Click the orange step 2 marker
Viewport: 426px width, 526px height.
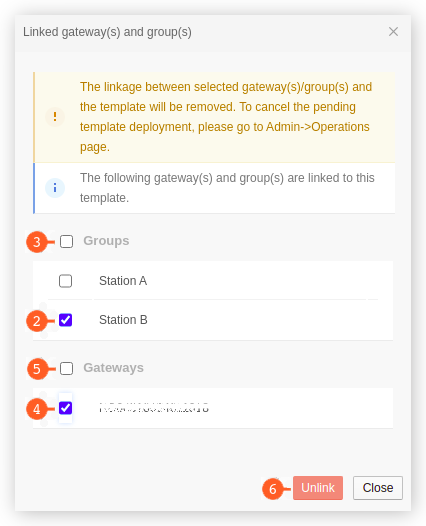[x=37, y=321]
